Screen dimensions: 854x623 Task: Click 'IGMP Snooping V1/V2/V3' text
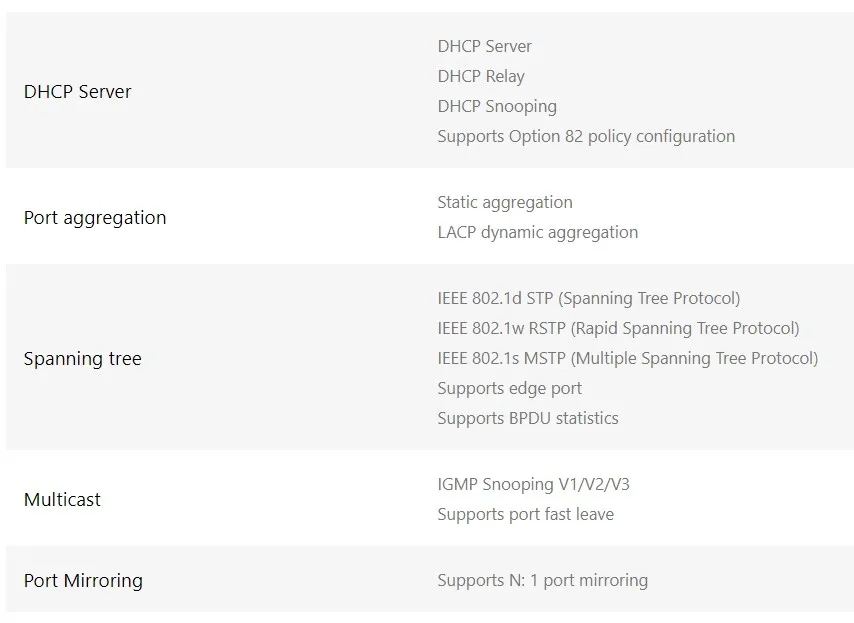click(533, 484)
